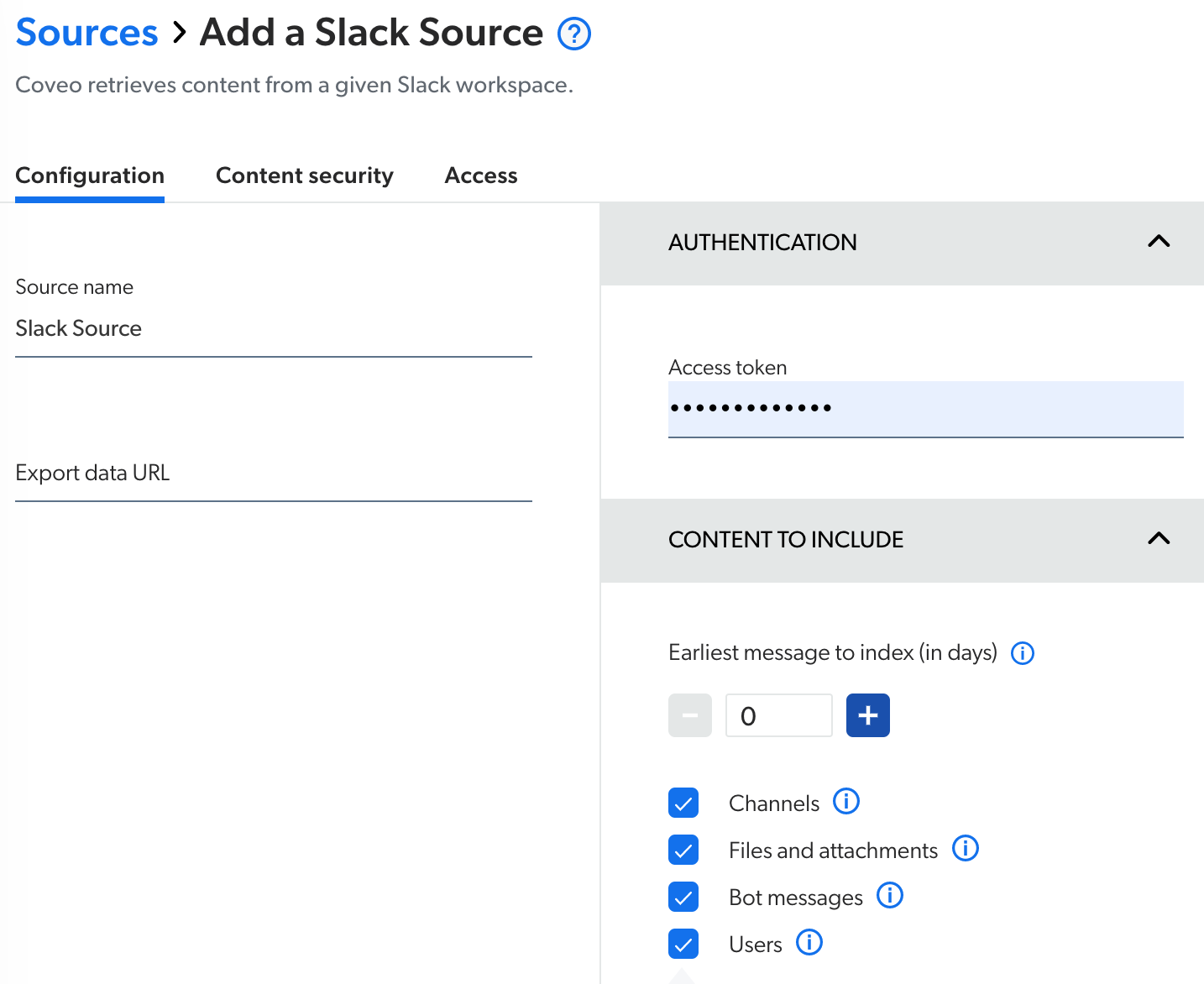Screen dimensions: 1204x984
Task: Collapse the Authentication section chevron
Action: [1159, 242]
